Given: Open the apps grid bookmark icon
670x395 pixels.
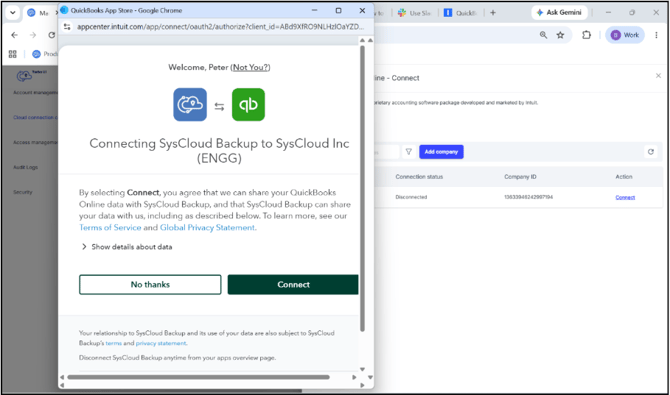Looking at the screenshot, I should click(x=12, y=54).
